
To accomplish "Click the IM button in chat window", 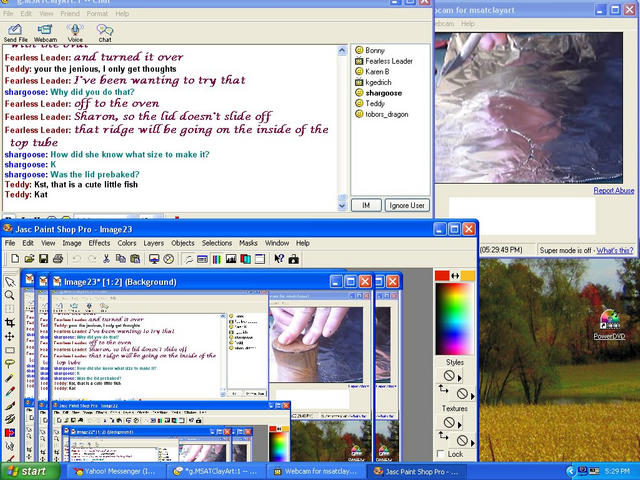I will (366, 205).
